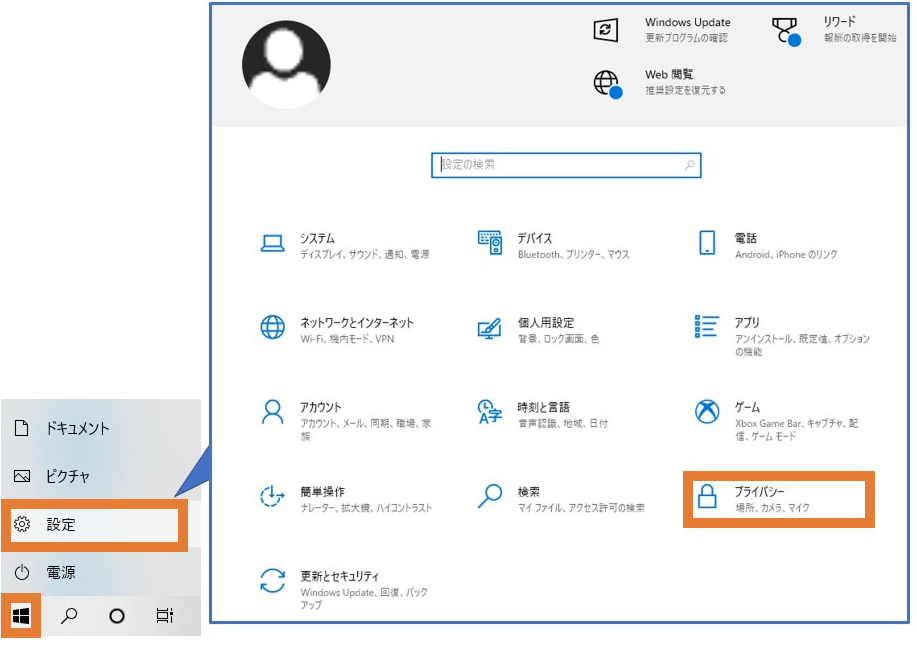Image resolution: width=917 pixels, height=645 pixels.
Task: Open the Accounts (アカウント) person icon
Action: 272,412
